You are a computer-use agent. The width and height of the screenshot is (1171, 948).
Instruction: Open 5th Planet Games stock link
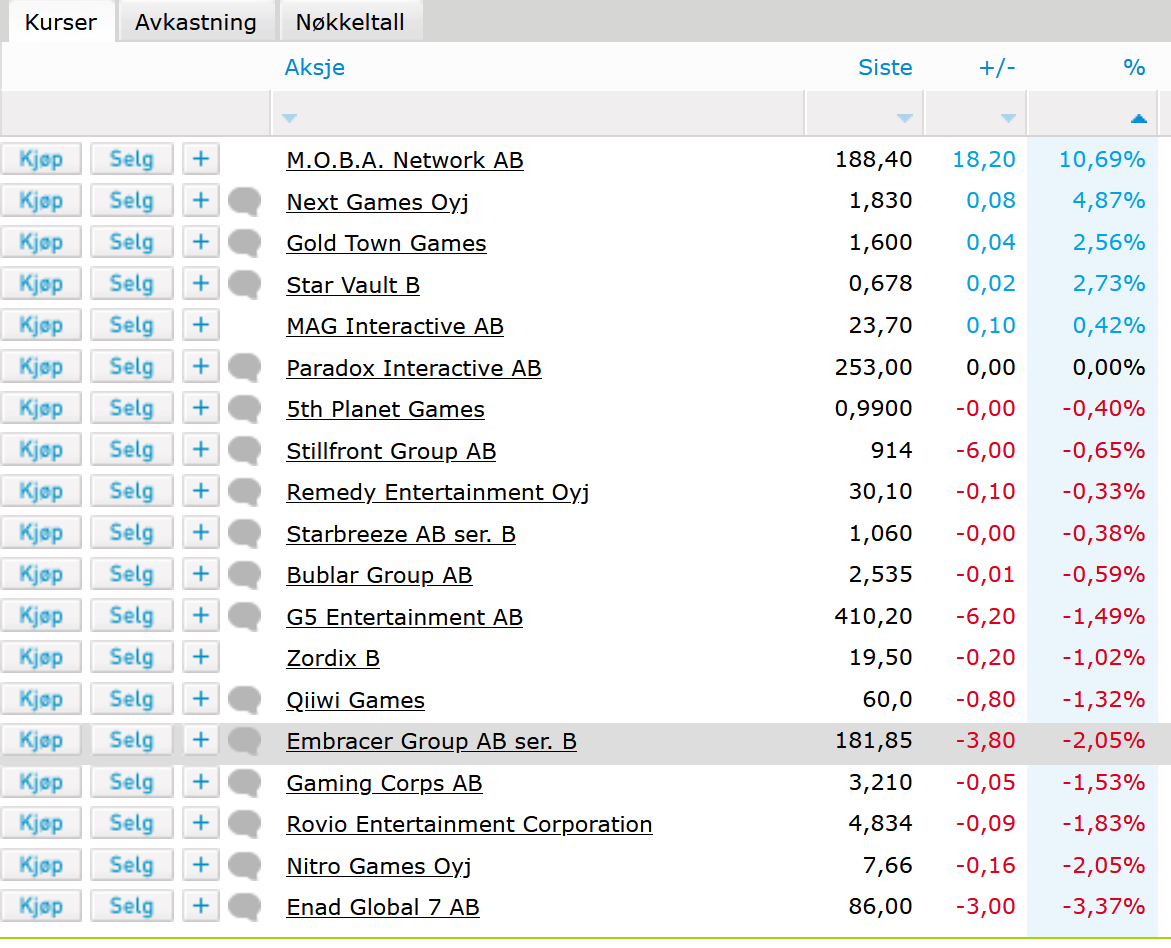[x=385, y=409]
